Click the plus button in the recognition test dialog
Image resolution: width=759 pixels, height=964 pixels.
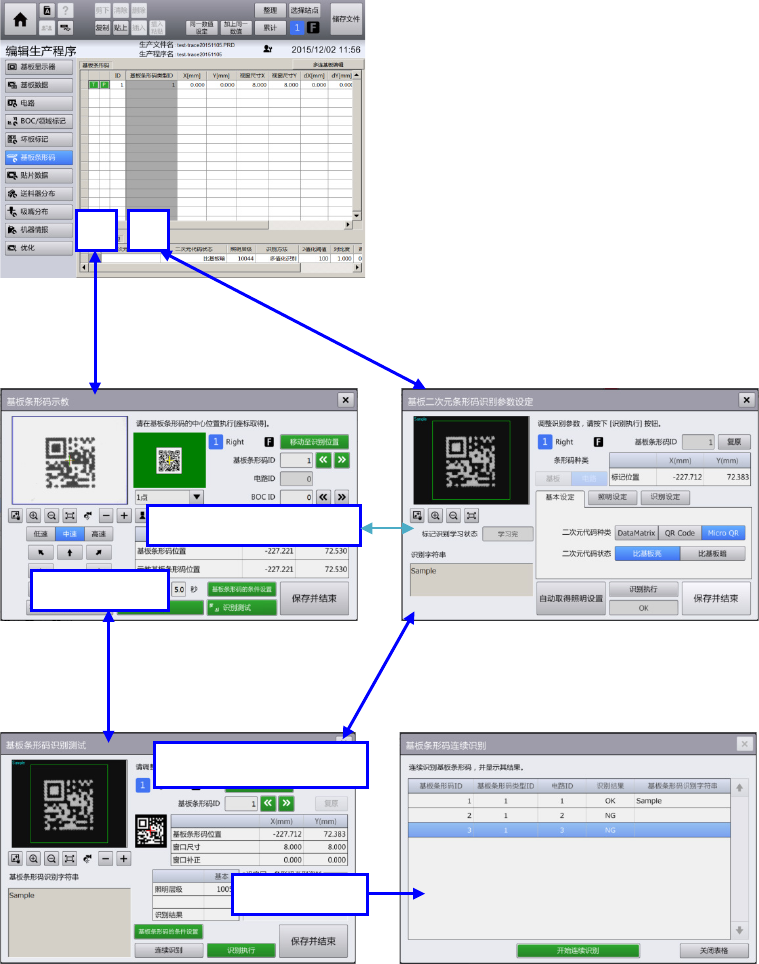pyautogui.click(x=124, y=858)
